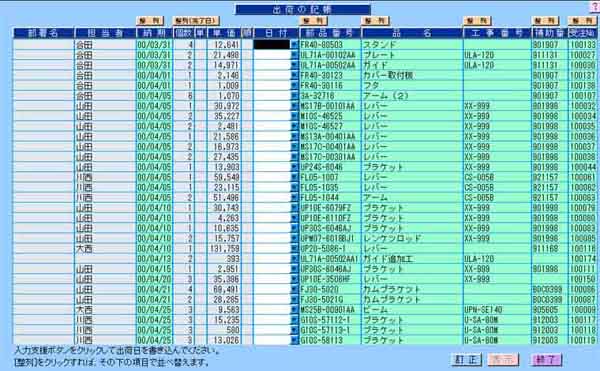The height and width of the screenshot is (371, 600).
Task: Sort by 工事番号 with its 整列 button
Action: pos(477,21)
